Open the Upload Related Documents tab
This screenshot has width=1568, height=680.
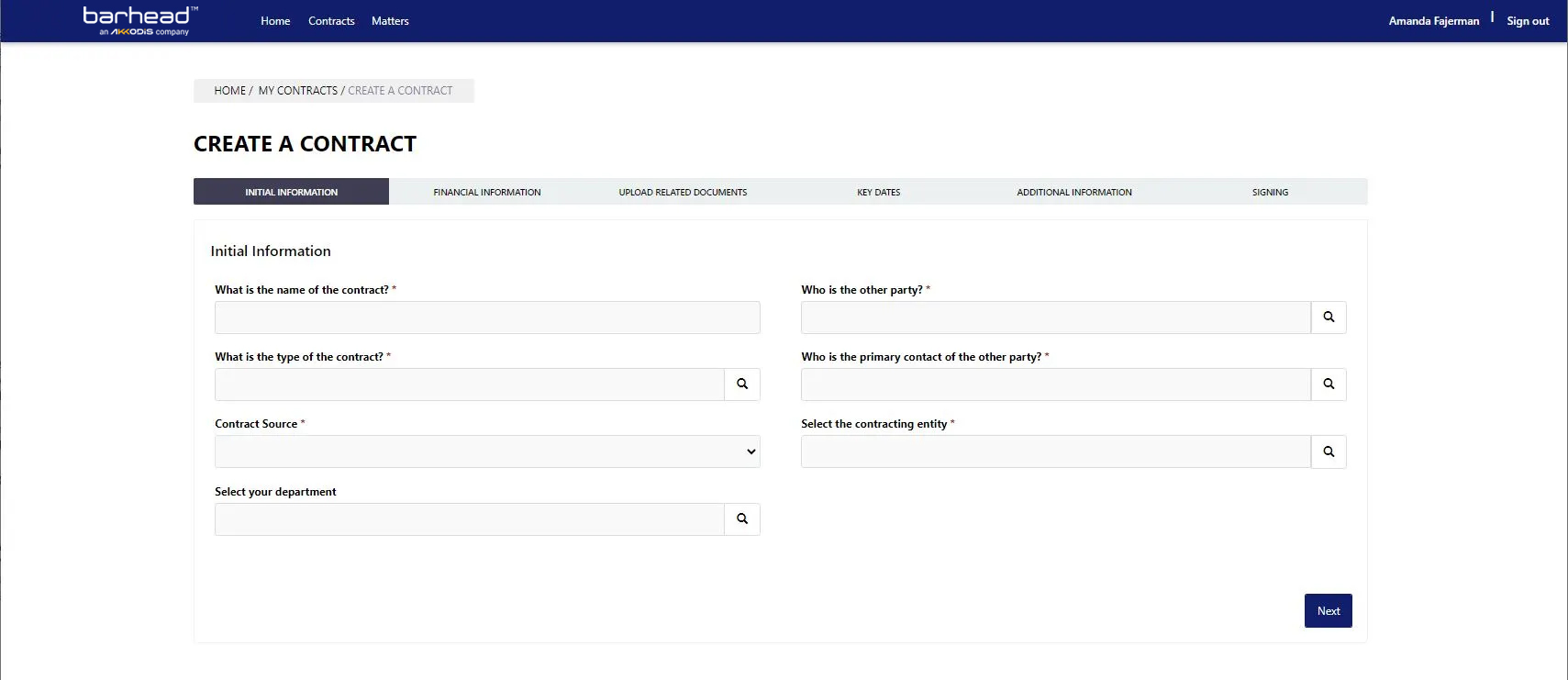[683, 192]
